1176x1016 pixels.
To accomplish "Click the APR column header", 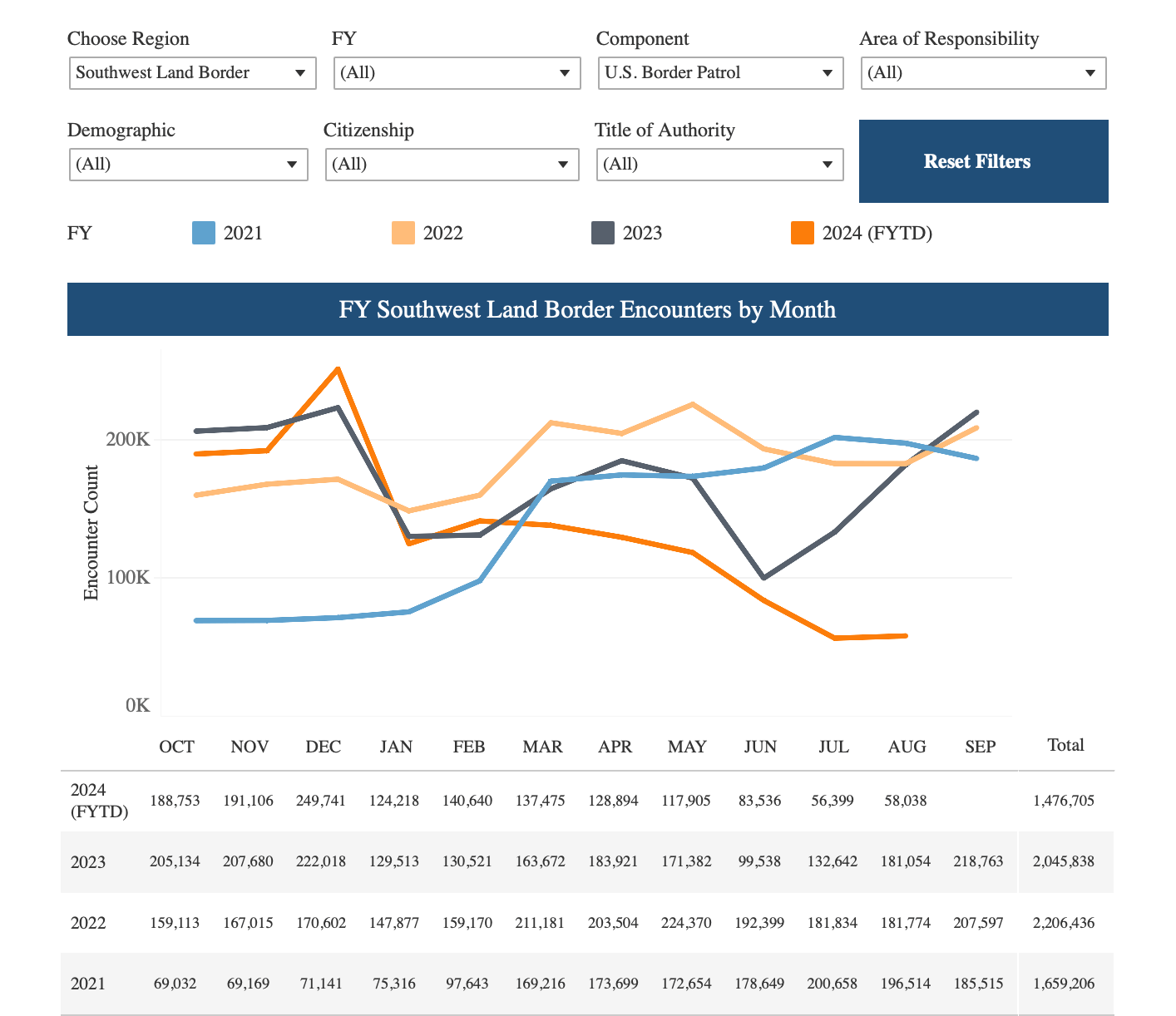I will [615, 747].
